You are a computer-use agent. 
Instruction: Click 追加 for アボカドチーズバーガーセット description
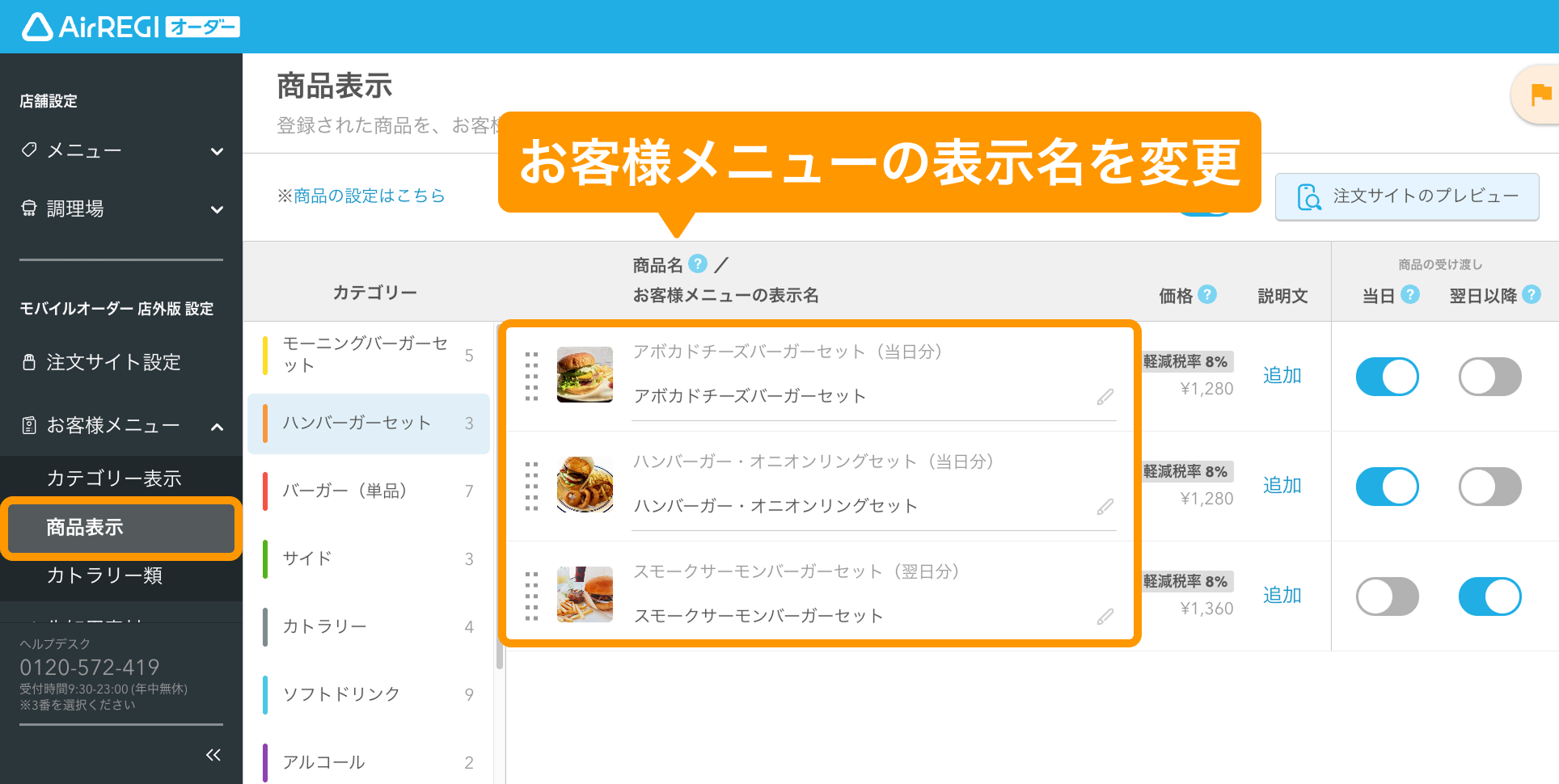click(1282, 375)
